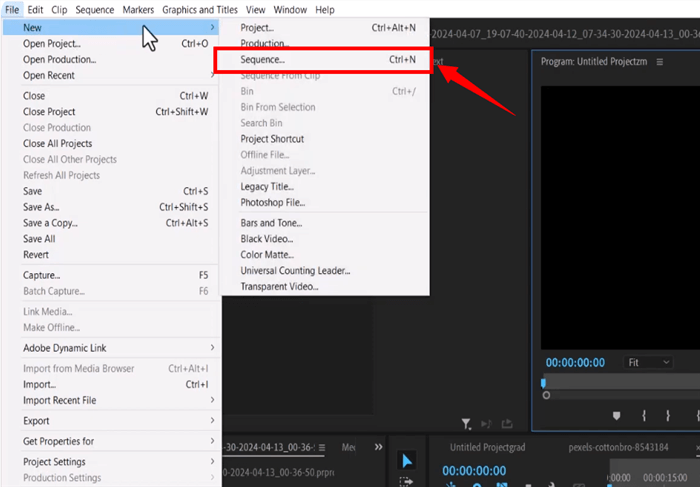Screen dimensions: 700x487
Task: Open the pexels-cottonbro-8543184 sequence tab
Action: pyautogui.click(x=620, y=447)
